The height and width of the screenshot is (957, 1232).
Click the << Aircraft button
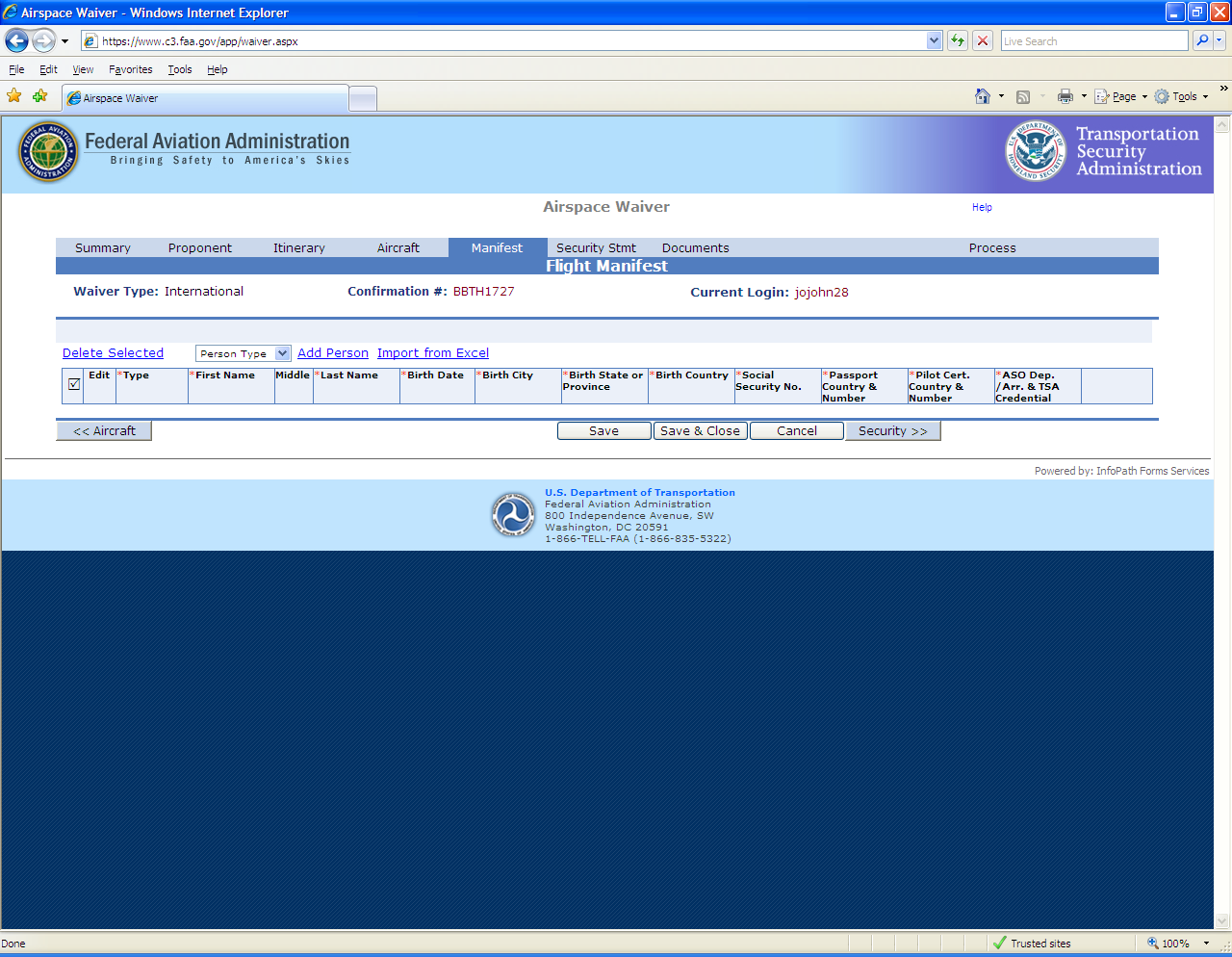click(104, 431)
